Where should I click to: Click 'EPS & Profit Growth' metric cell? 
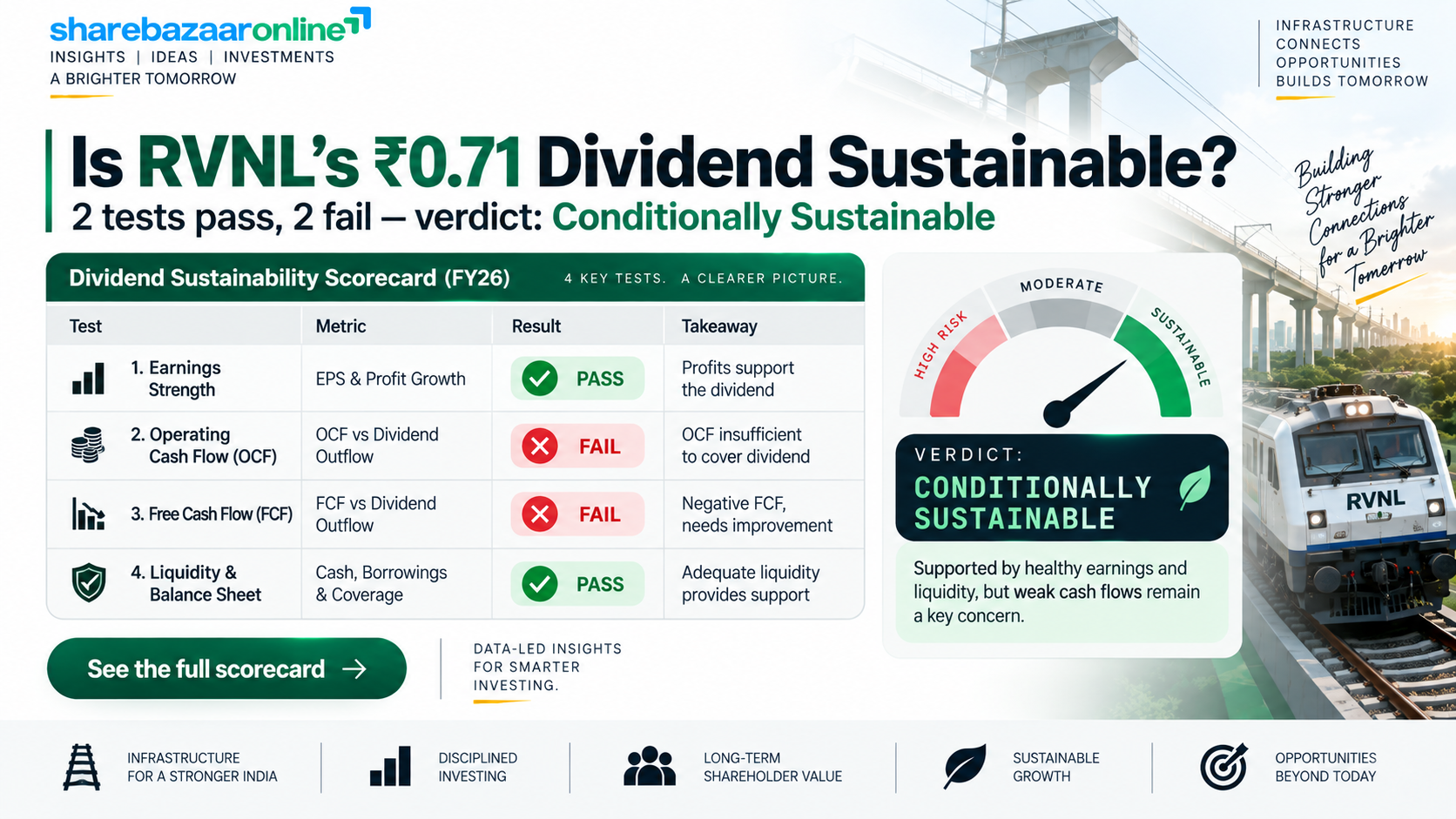[390, 379]
